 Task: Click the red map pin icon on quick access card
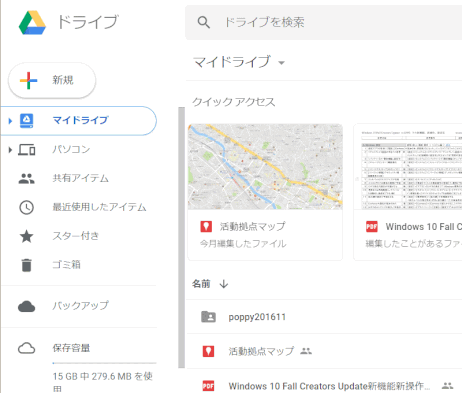point(206,227)
